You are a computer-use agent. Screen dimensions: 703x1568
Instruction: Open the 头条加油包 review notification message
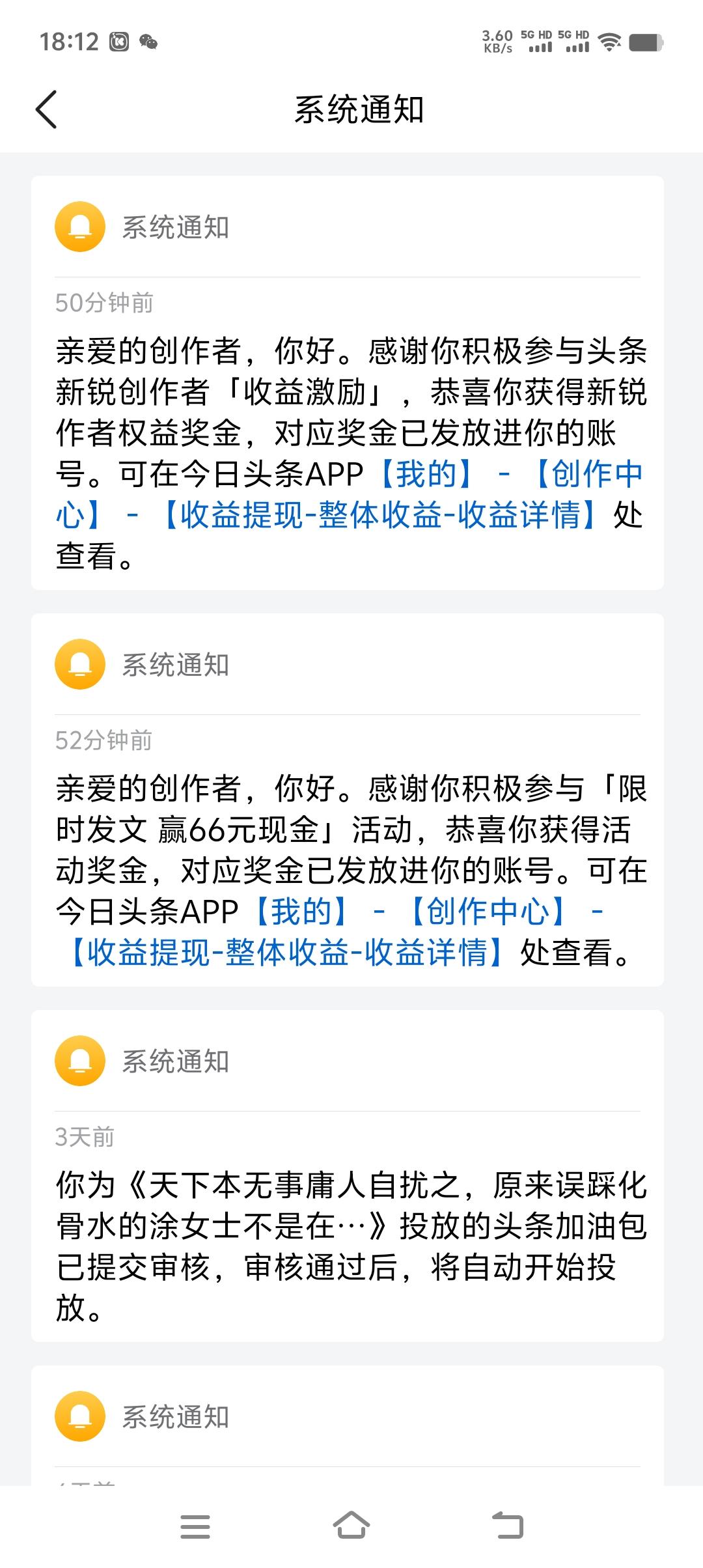click(351, 1246)
